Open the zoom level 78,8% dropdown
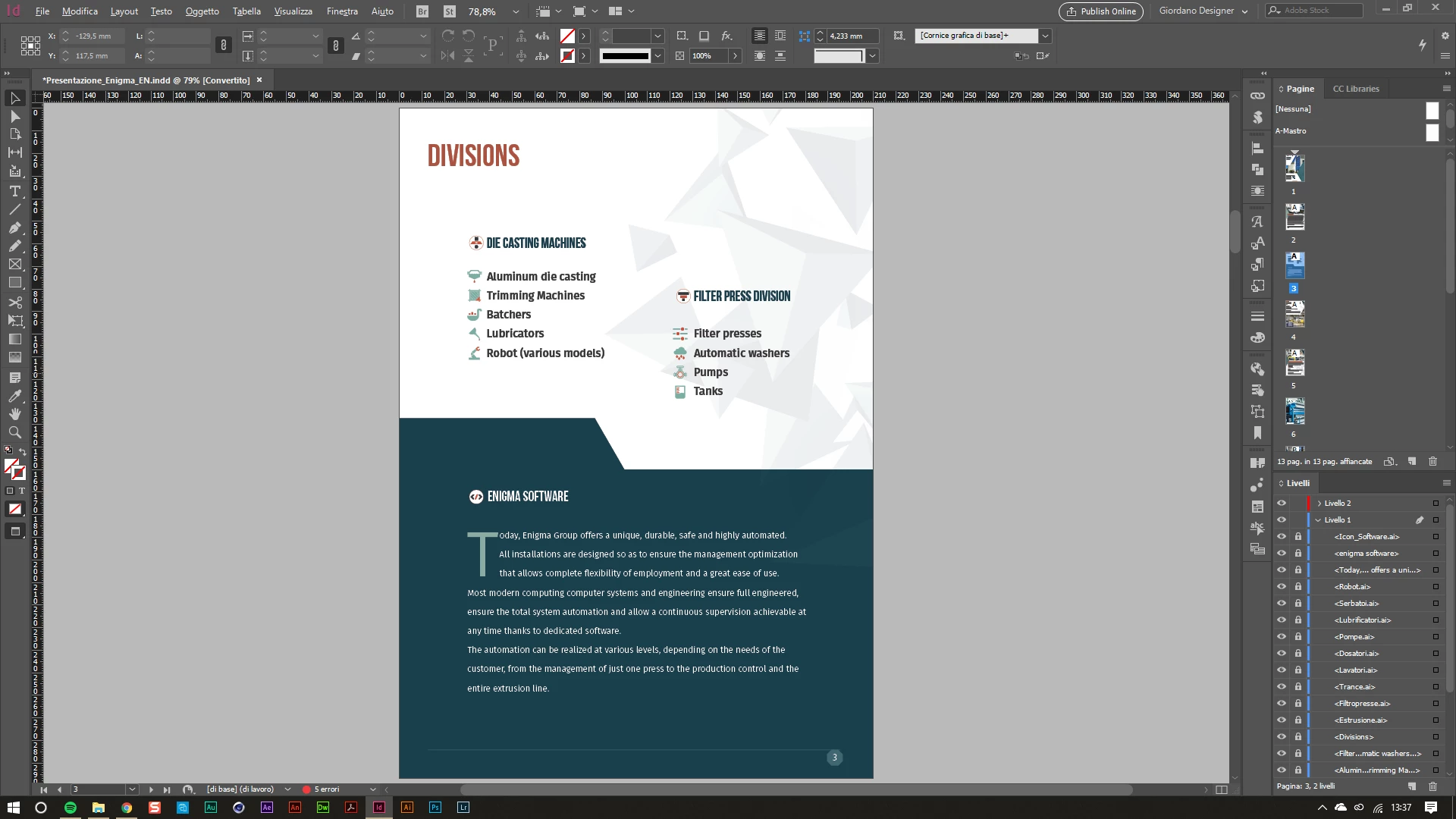 pyautogui.click(x=516, y=11)
